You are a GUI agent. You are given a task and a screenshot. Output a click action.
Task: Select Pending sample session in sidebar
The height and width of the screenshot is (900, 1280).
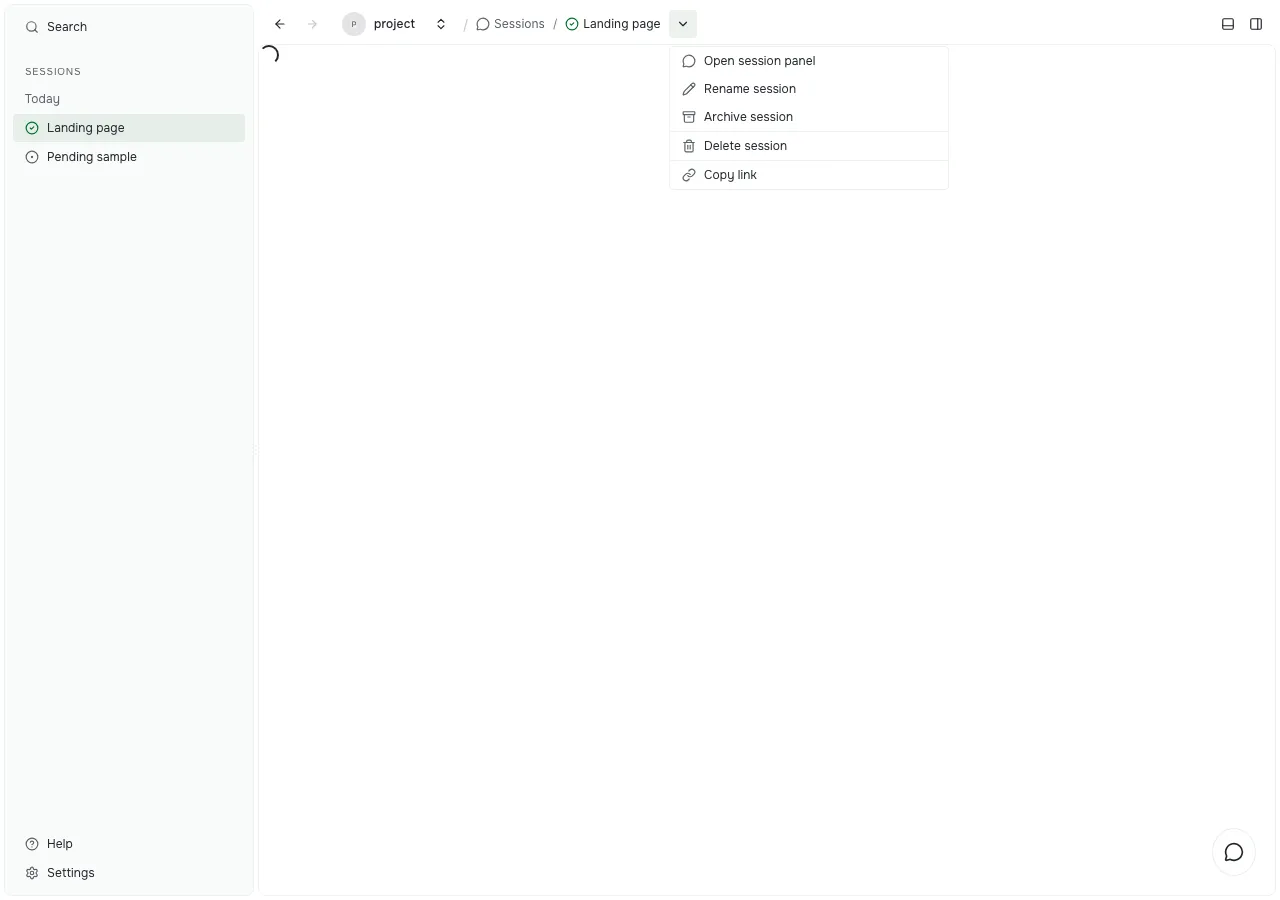click(129, 157)
